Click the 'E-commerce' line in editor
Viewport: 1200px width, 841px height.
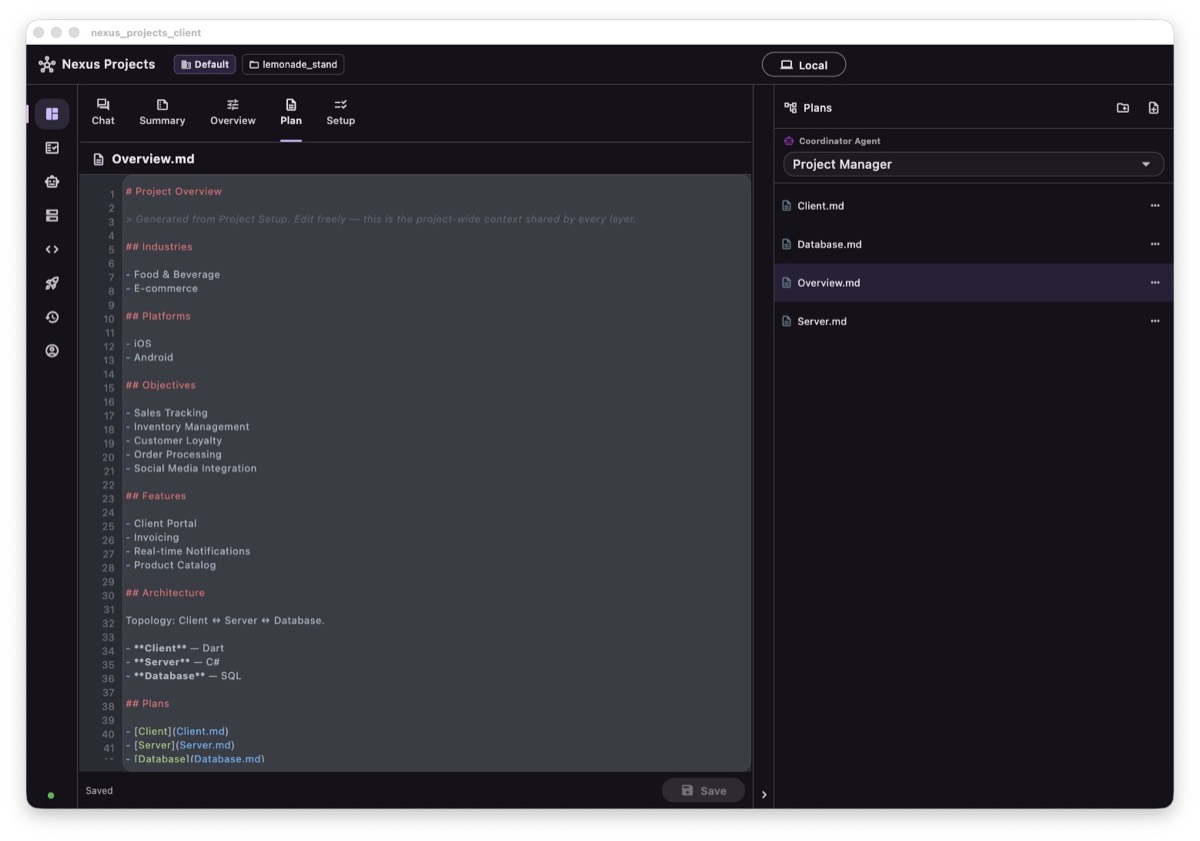point(162,288)
